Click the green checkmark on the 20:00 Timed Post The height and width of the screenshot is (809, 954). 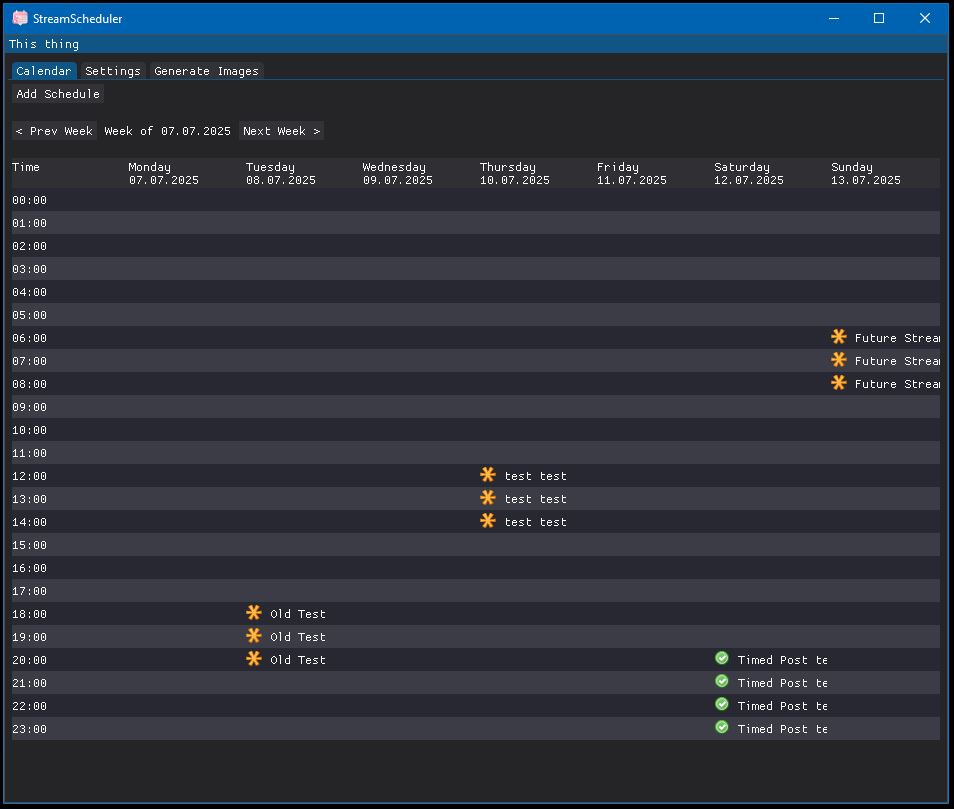point(721,658)
